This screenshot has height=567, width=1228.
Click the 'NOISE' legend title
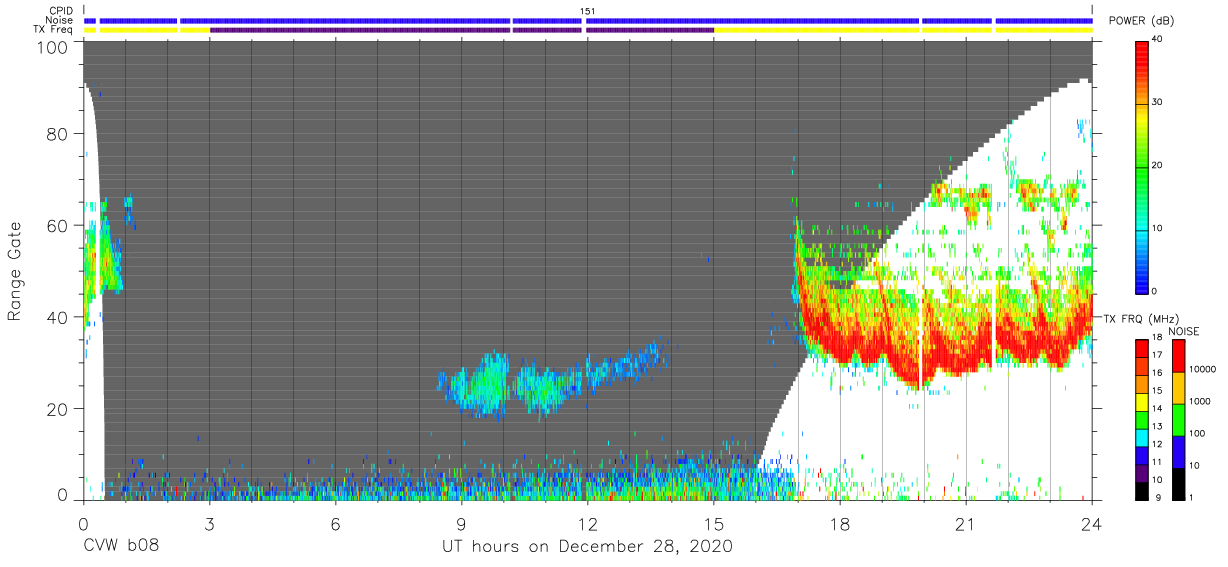[1185, 331]
